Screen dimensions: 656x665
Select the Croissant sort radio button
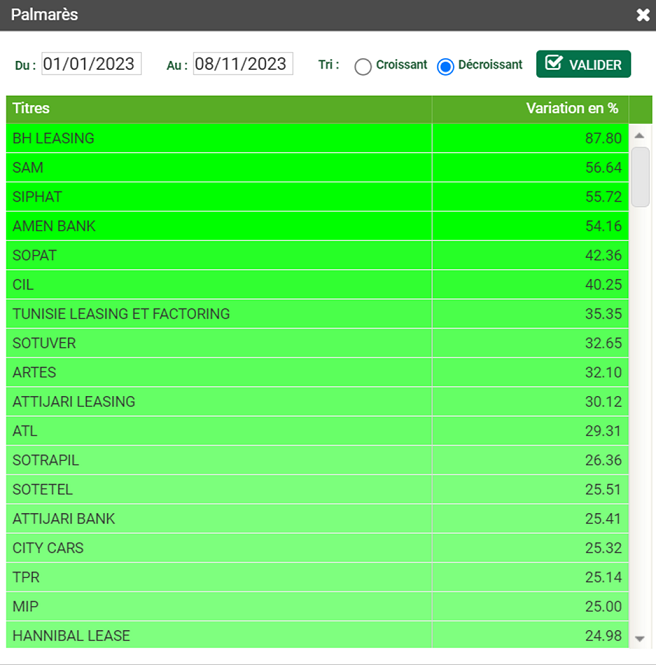point(363,67)
